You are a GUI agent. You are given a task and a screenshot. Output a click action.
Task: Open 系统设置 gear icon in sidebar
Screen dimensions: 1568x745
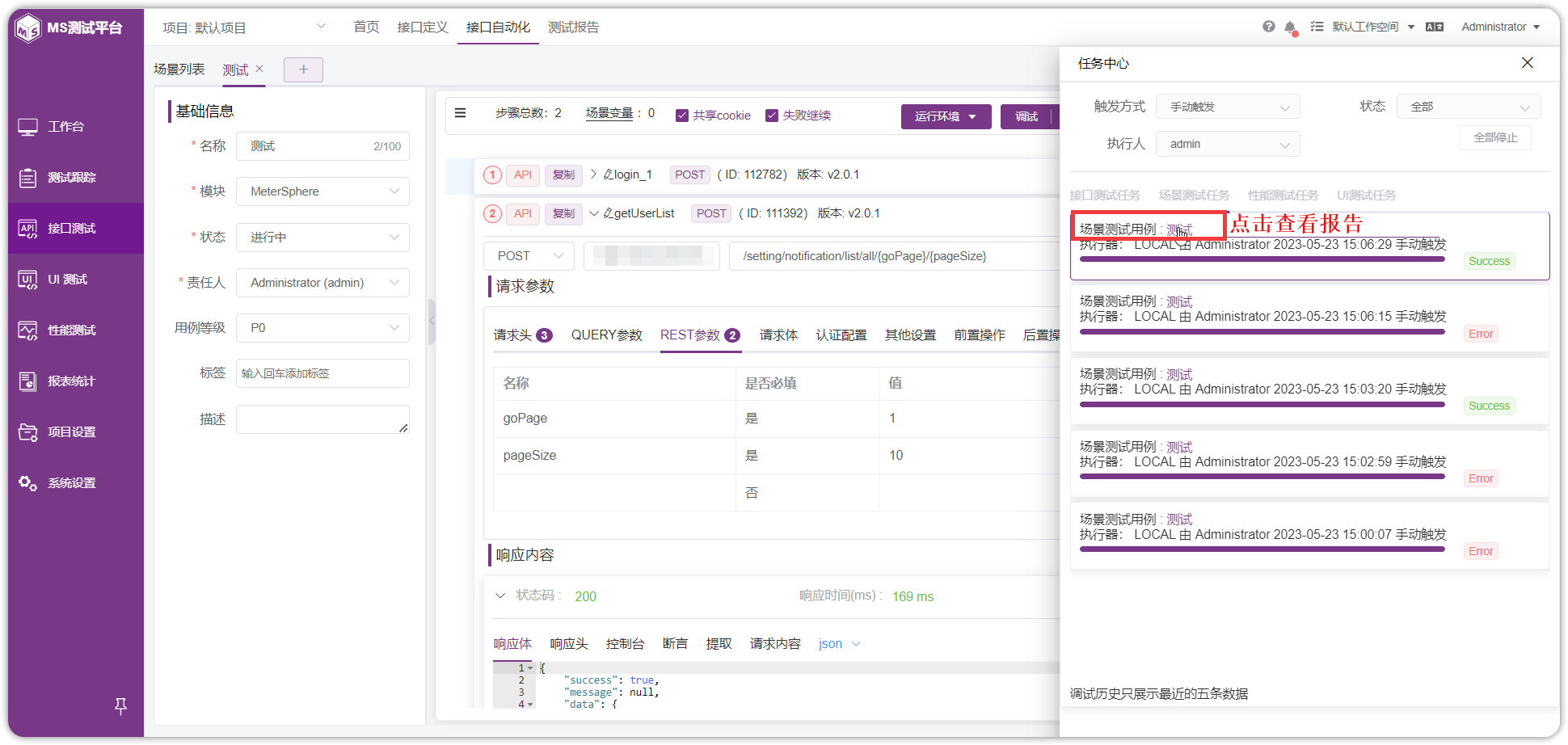(28, 483)
